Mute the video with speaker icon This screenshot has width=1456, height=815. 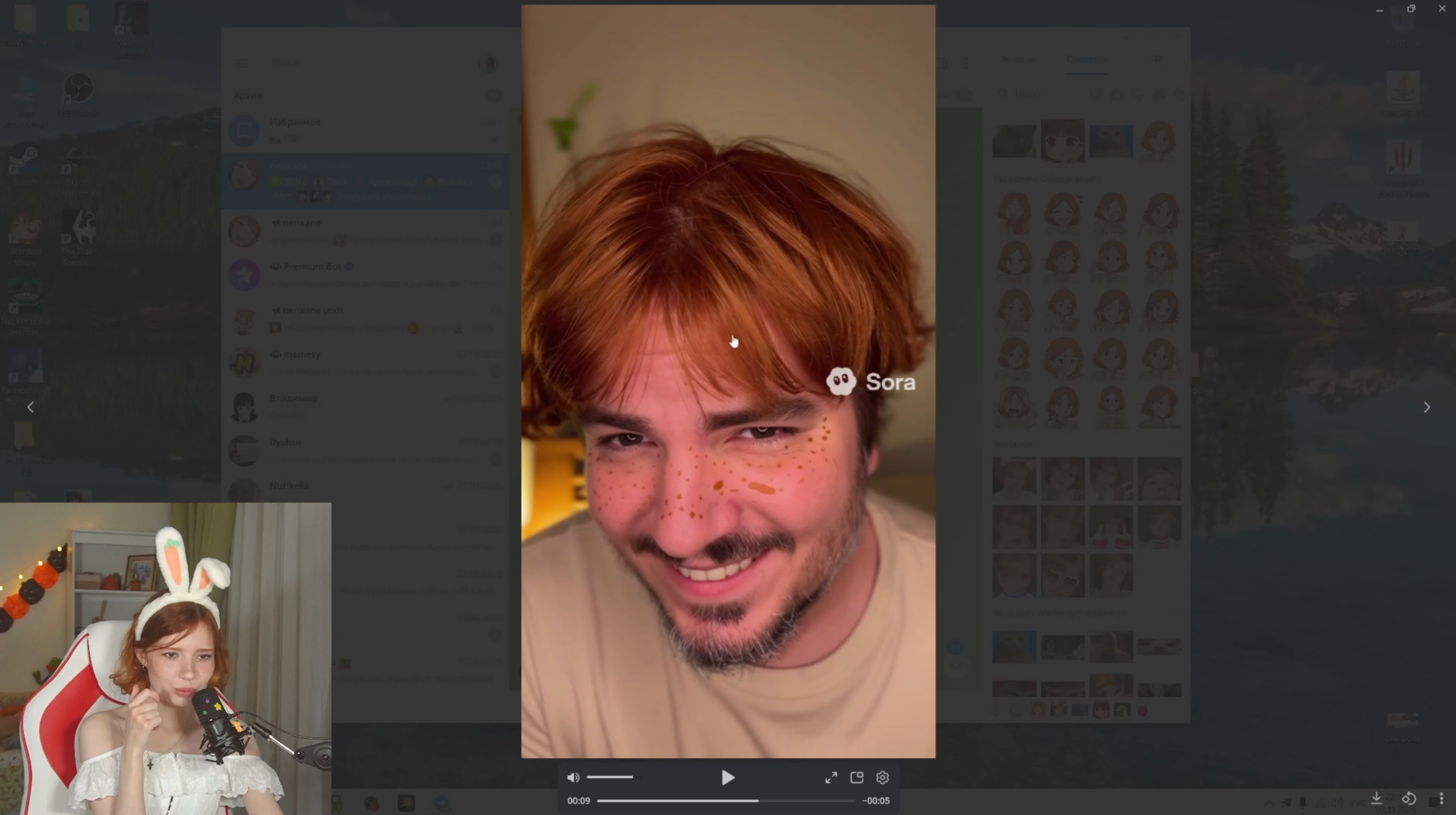click(x=573, y=778)
